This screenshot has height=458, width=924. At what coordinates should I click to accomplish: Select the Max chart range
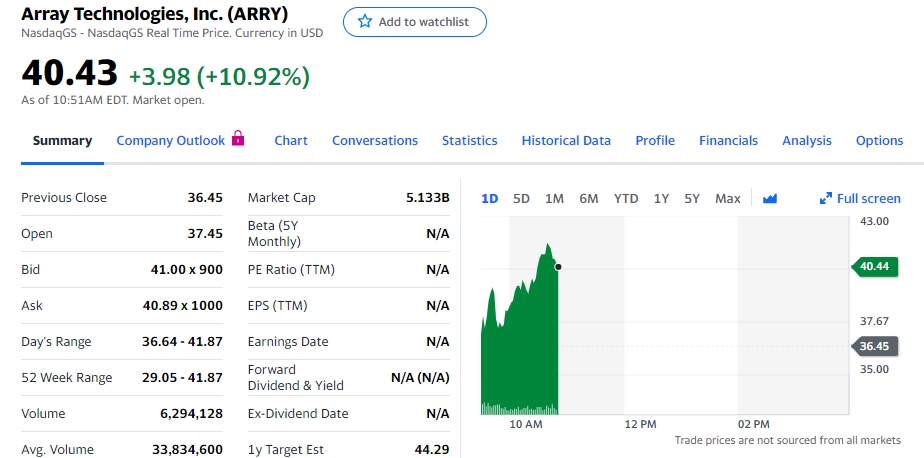click(x=728, y=199)
